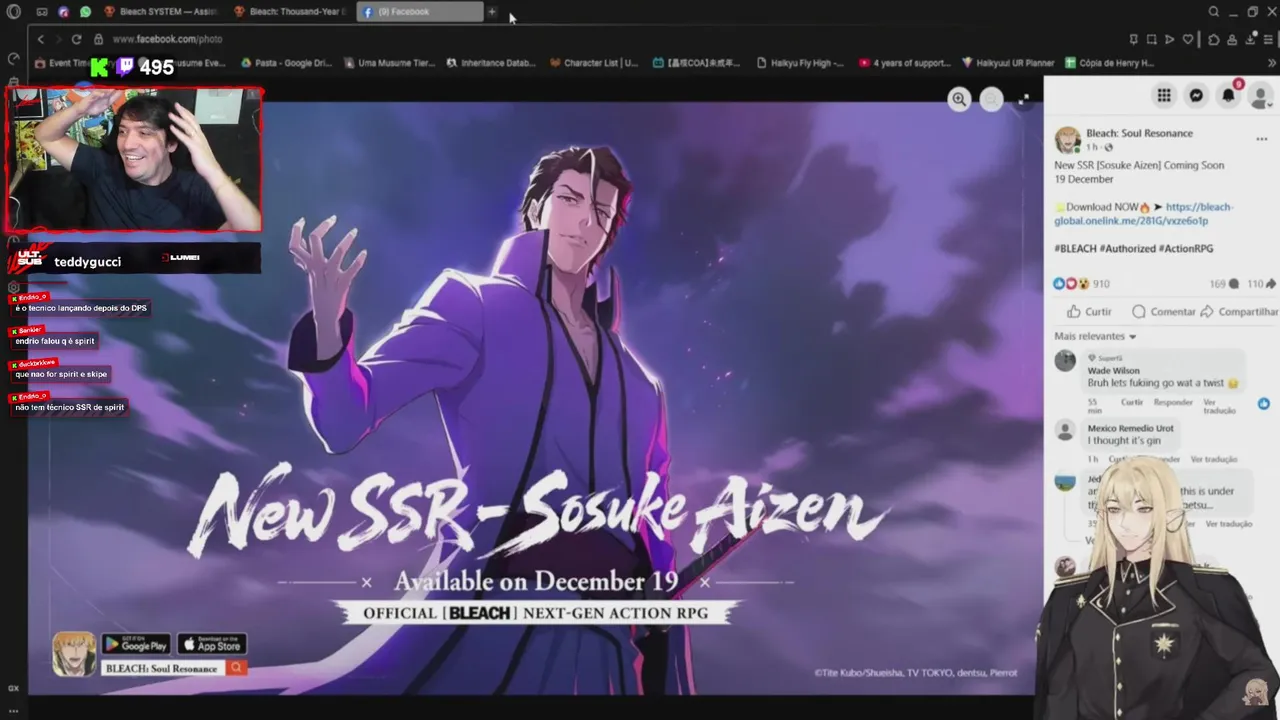This screenshot has width=1280, height=720.
Task: Open Bleach: Soul Resonance page name link
Action: [1139, 133]
